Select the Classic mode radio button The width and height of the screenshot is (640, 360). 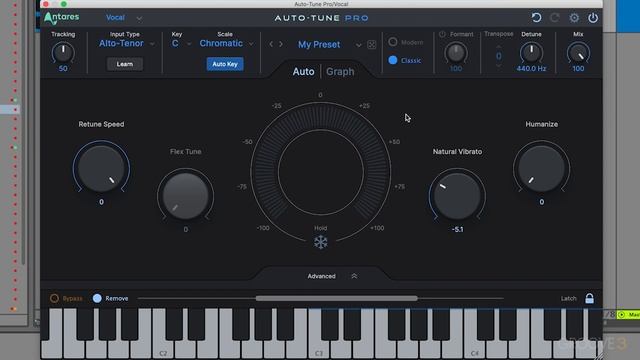[393, 60]
